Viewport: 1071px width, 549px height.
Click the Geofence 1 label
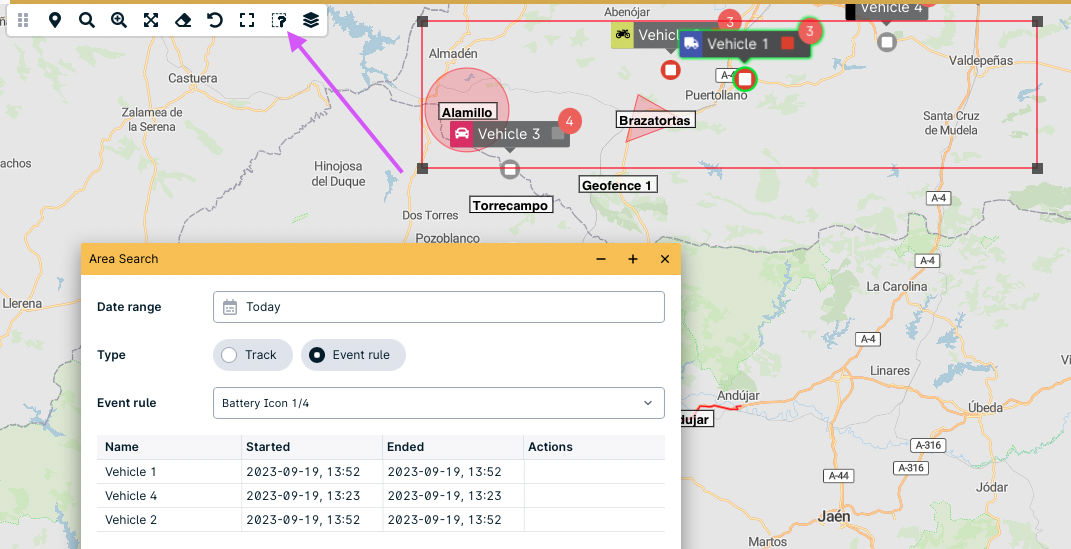click(x=618, y=185)
